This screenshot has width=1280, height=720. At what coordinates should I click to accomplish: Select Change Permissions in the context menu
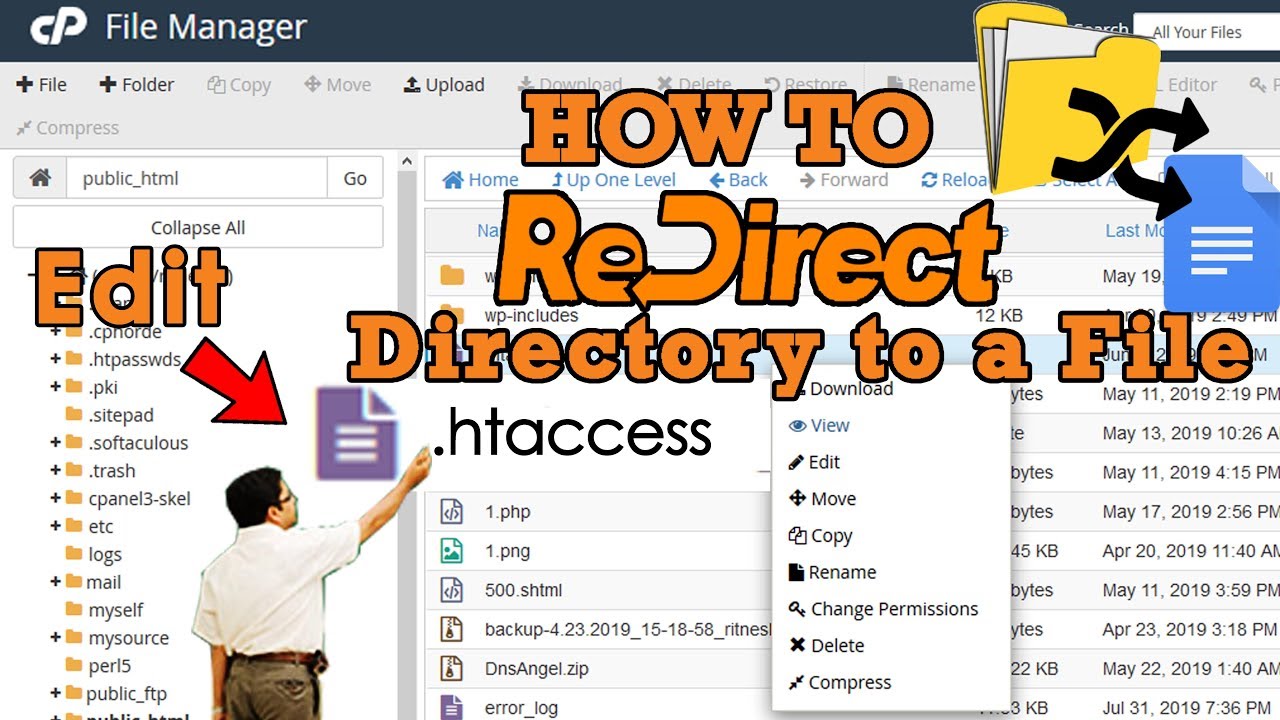tap(886, 609)
